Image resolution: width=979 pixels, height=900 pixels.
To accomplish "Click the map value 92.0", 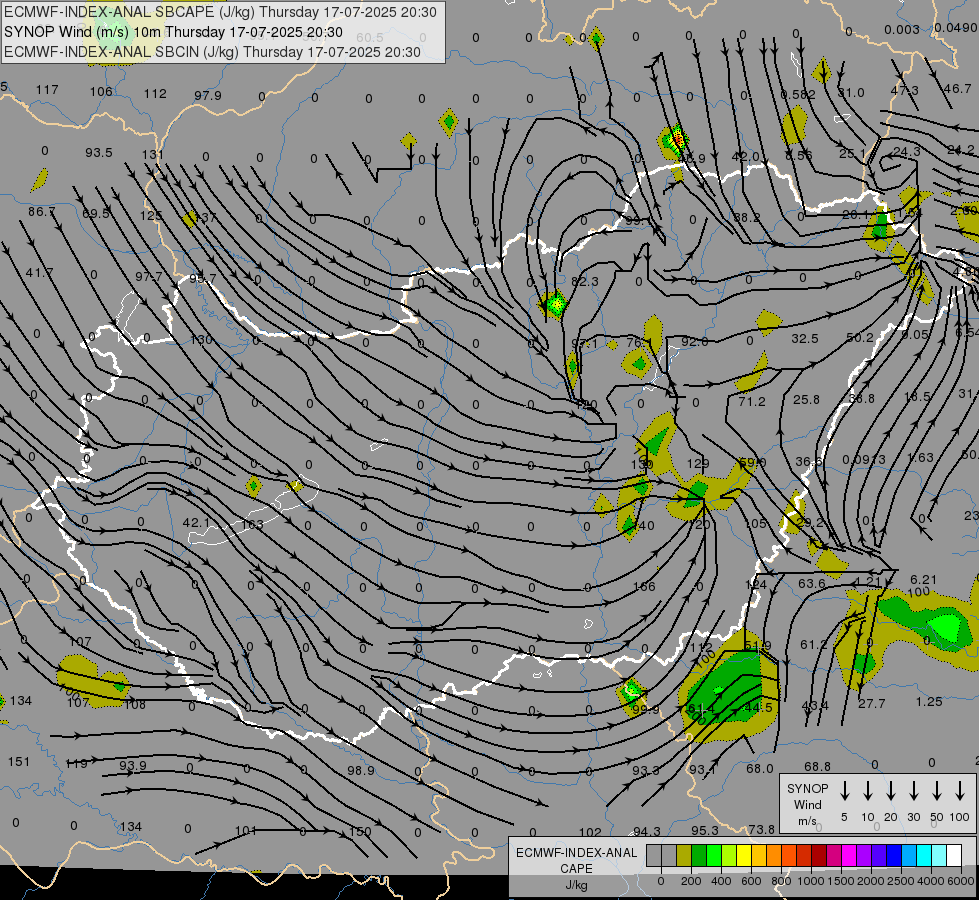I will [694, 342].
